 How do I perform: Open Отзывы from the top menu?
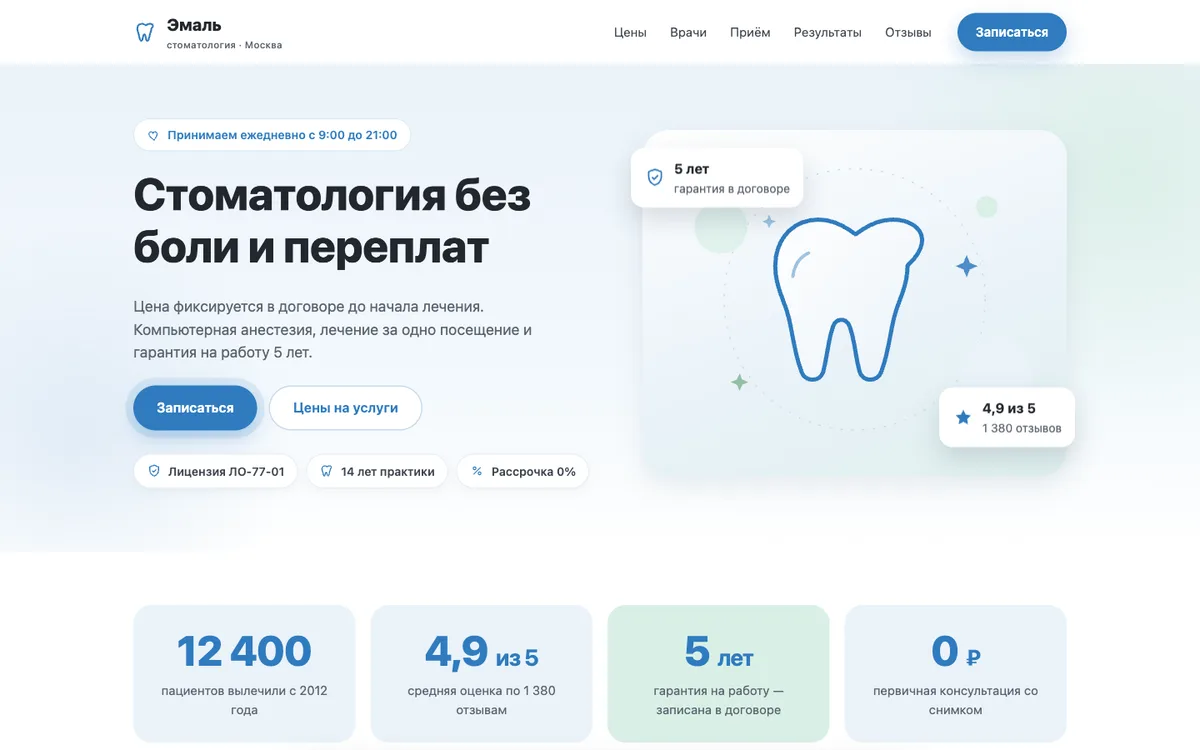(908, 32)
